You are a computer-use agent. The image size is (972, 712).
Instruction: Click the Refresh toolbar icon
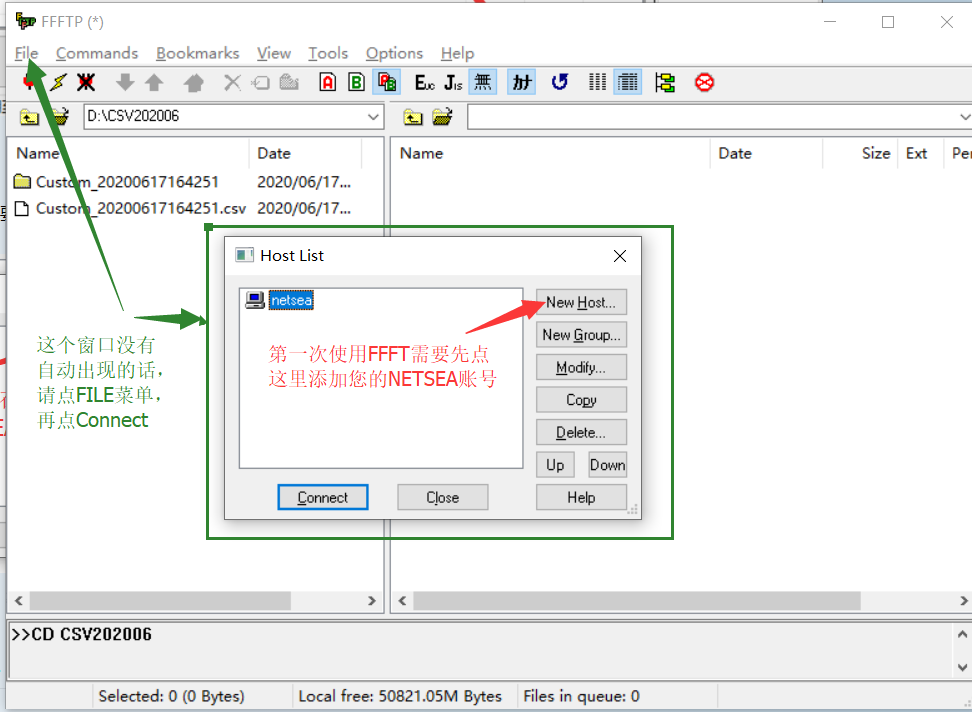coord(560,82)
